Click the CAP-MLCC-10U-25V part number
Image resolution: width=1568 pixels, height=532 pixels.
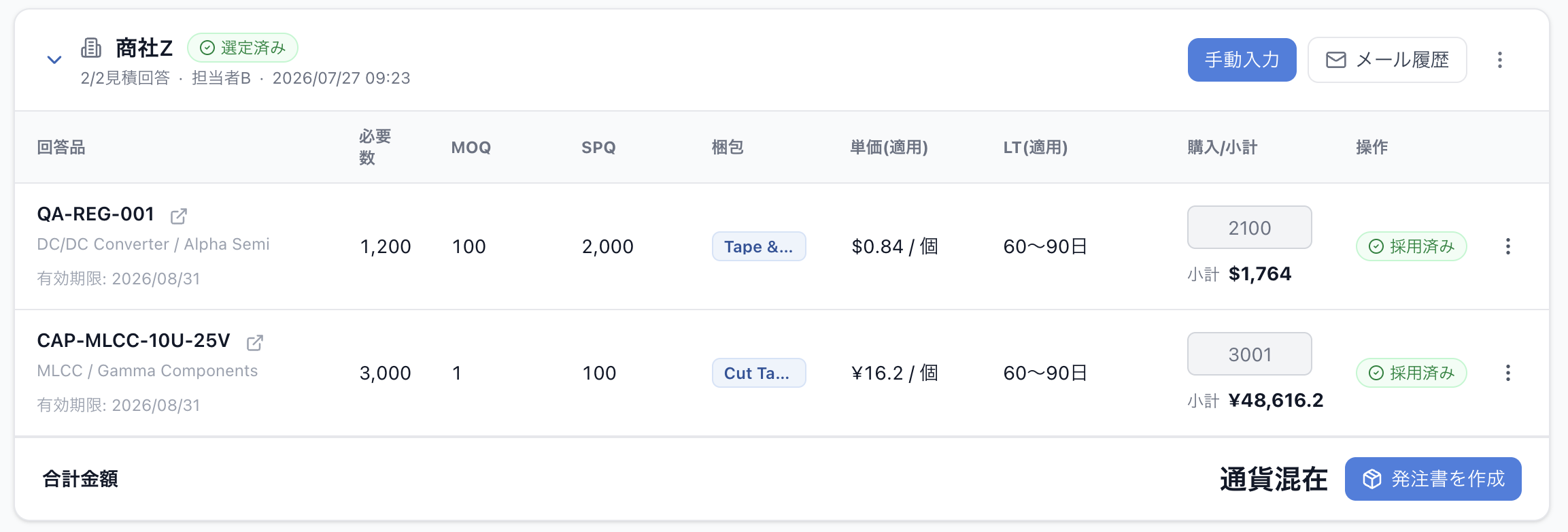[134, 341]
